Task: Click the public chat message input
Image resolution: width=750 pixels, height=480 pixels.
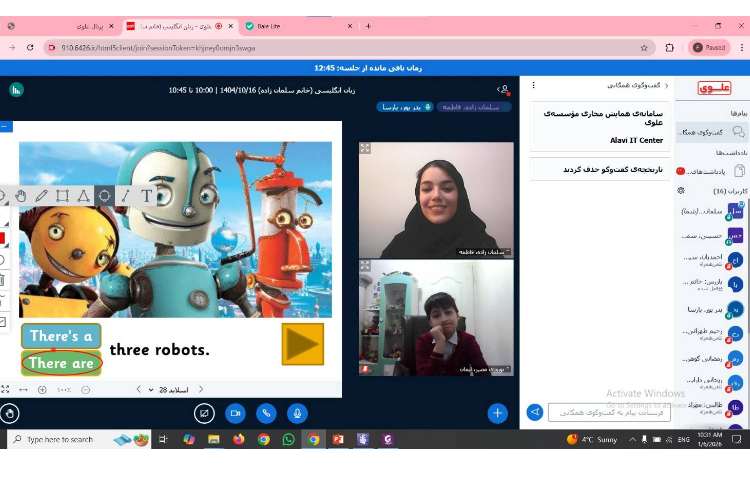Action: coord(609,412)
